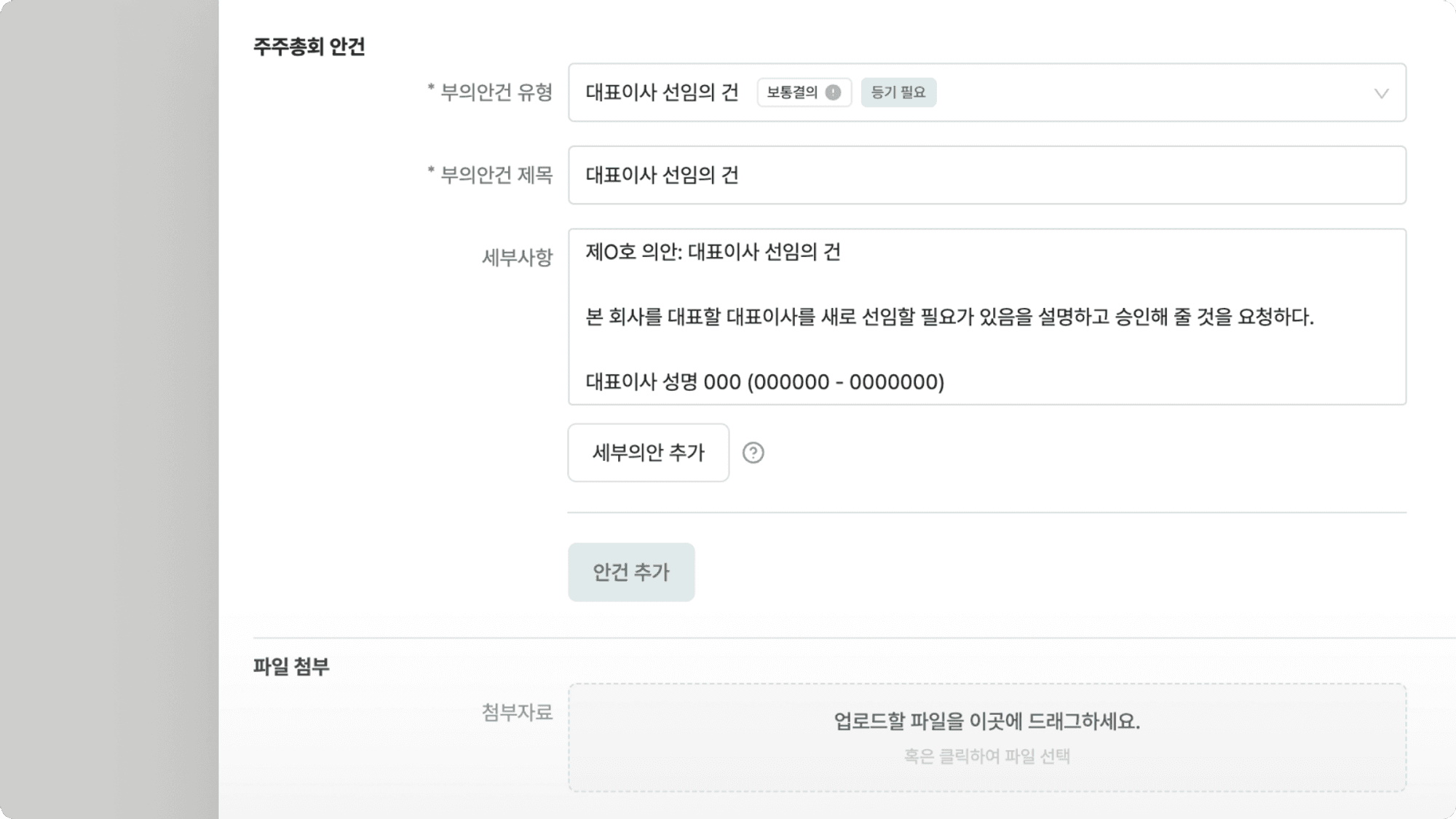
Task: Click the 세부의안 추가 button
Action: coord(648,452)
